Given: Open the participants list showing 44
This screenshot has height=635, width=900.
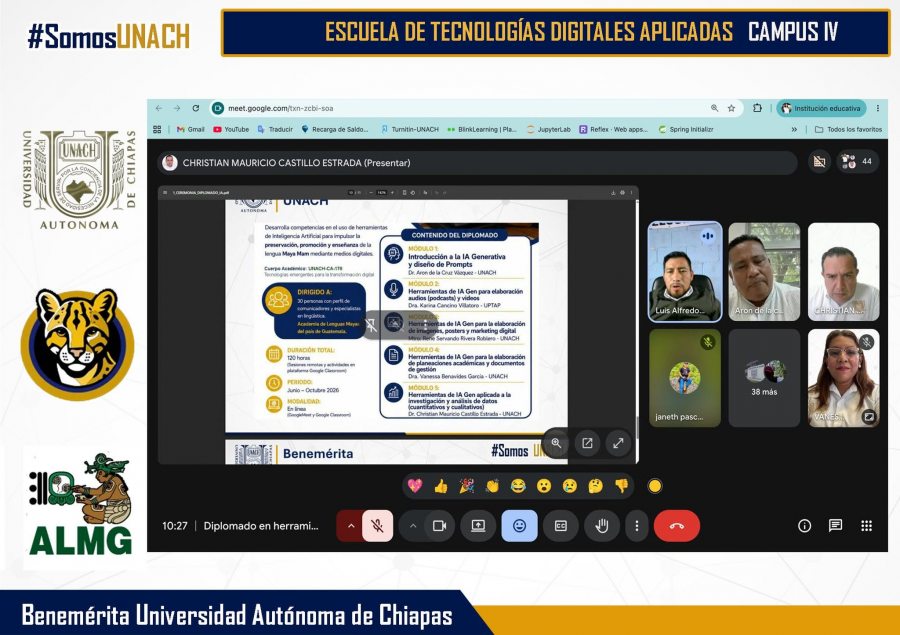Looking at the screenshot, I should [x=857, y=162].
